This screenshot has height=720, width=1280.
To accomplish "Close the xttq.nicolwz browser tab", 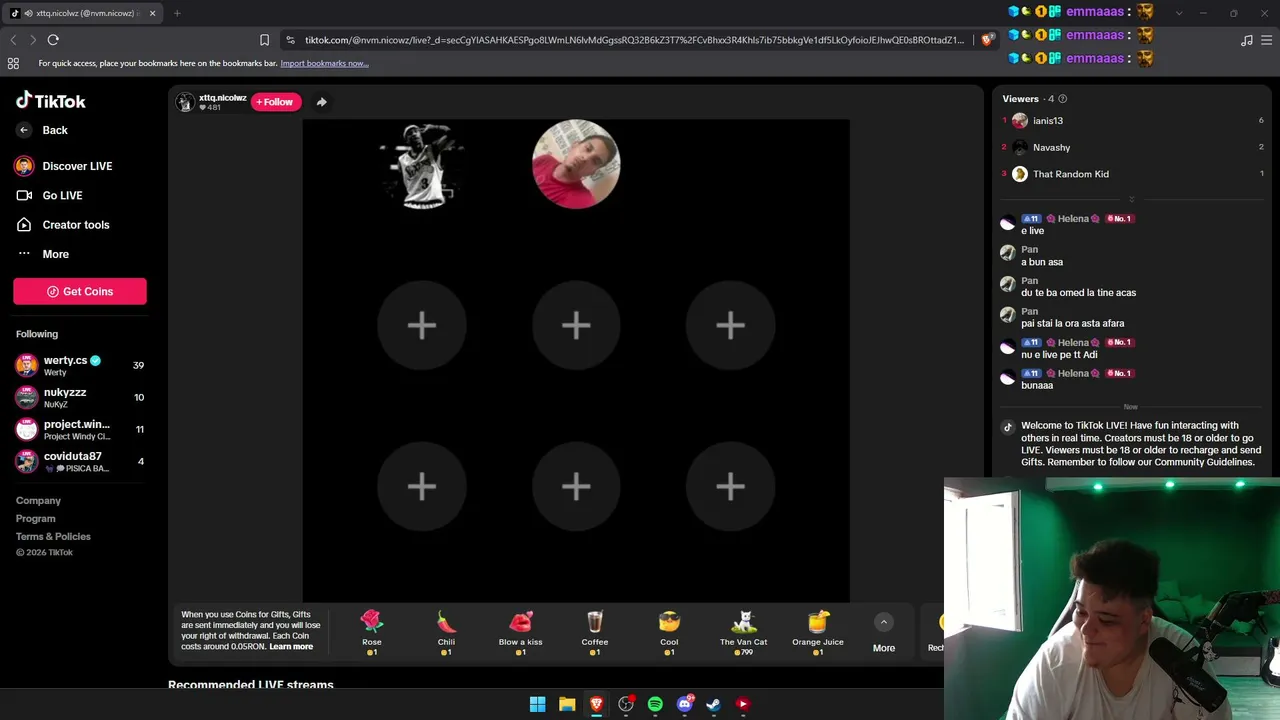I will click(152, 13).
